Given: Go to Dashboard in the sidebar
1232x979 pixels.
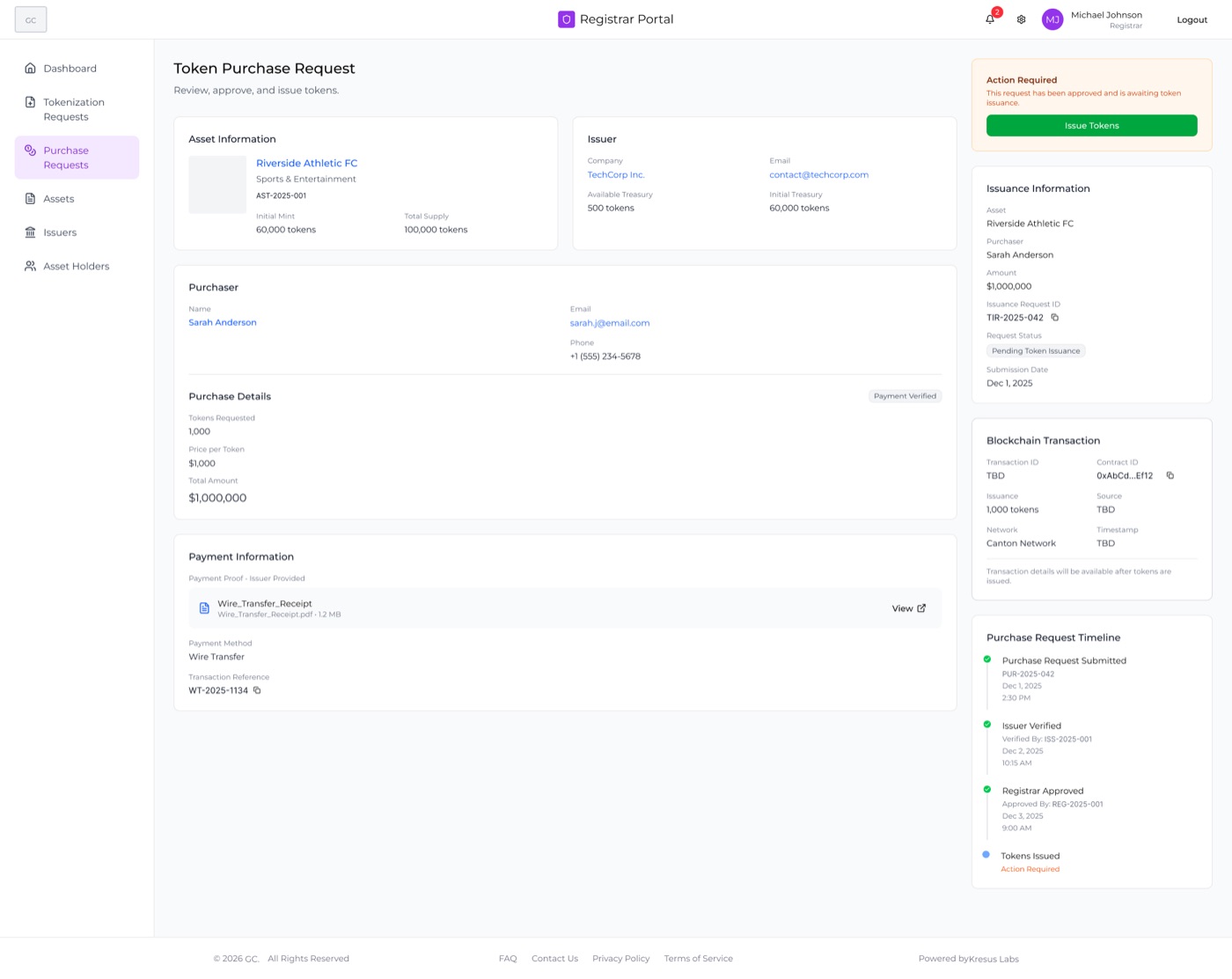Looking at the screenshot, I should [70, 69].
